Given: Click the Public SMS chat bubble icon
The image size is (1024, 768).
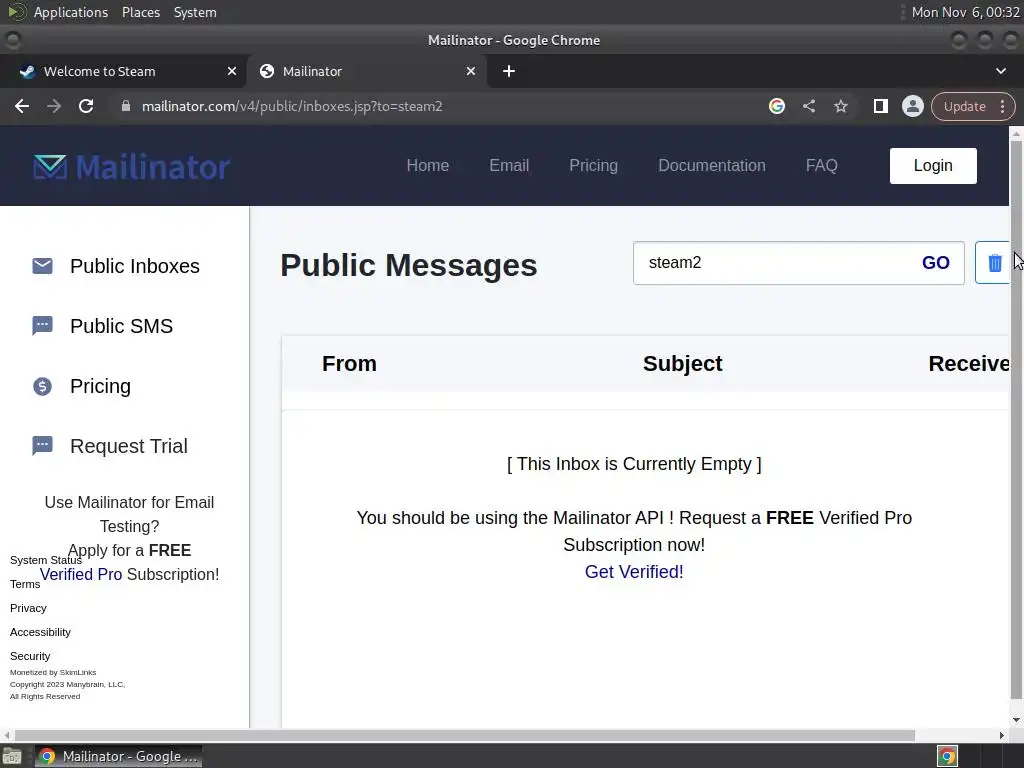Looking at the screenshot, I should coord(42,325).
